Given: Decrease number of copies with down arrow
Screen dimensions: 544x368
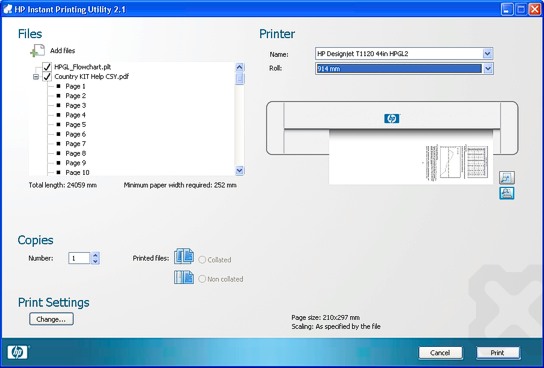Looking at the screenshot, I should [x=95, y=261].
